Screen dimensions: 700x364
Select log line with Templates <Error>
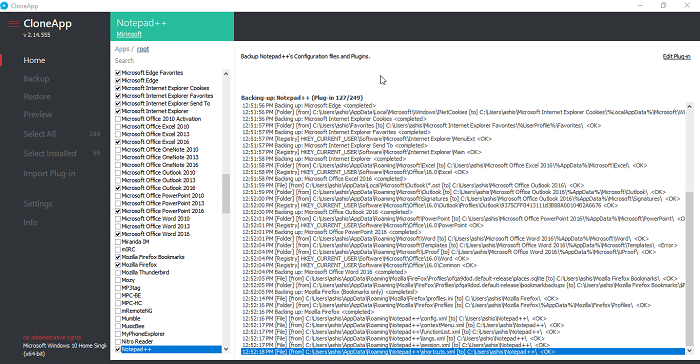[460, 245]
